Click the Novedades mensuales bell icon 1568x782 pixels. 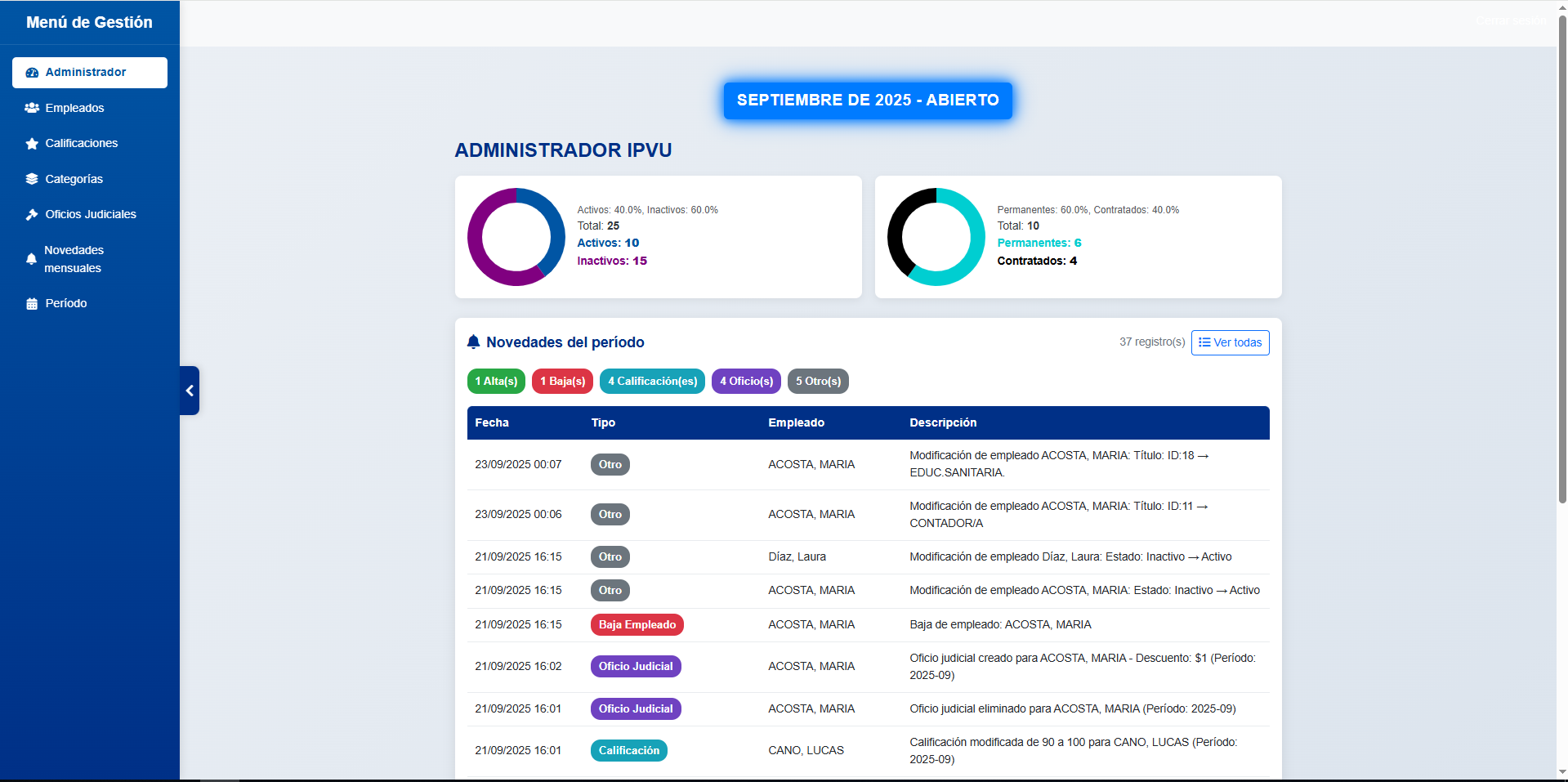click(31, 259)
